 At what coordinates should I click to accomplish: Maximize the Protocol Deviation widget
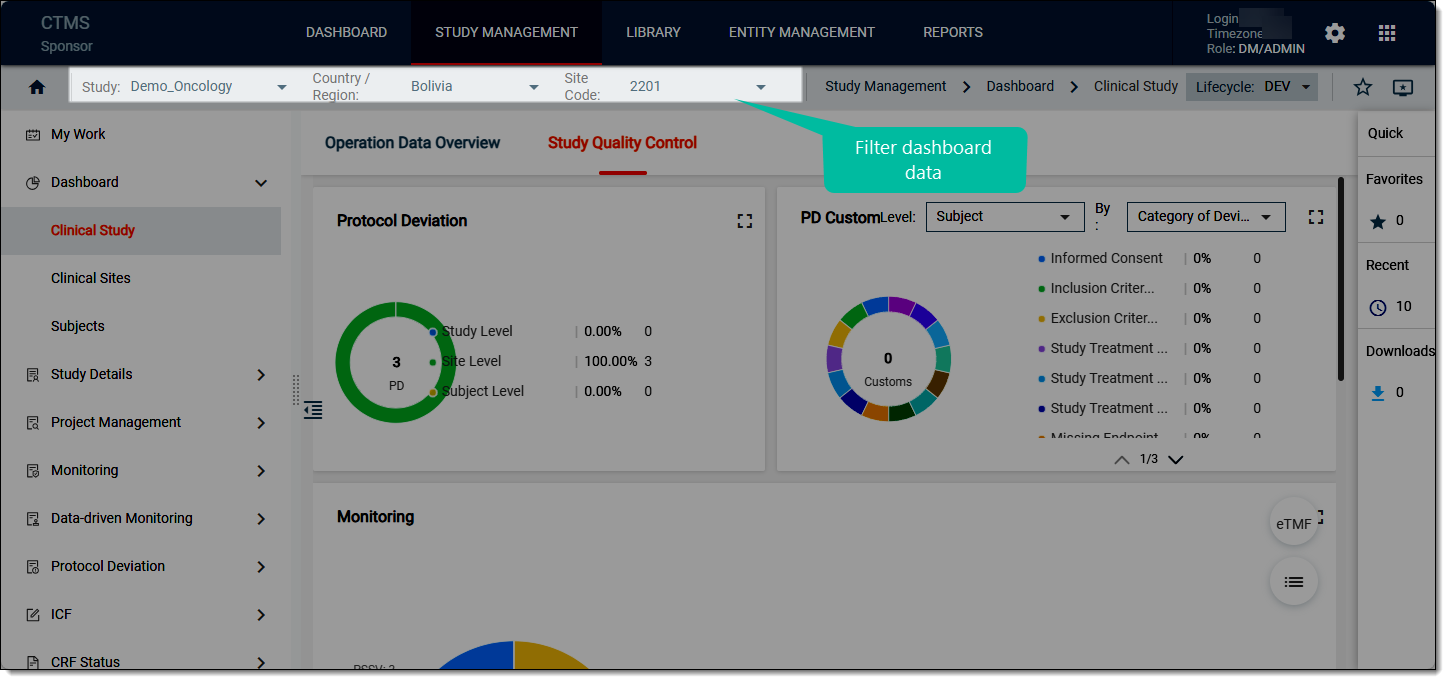pyautogui.click(x=744, y=221)
